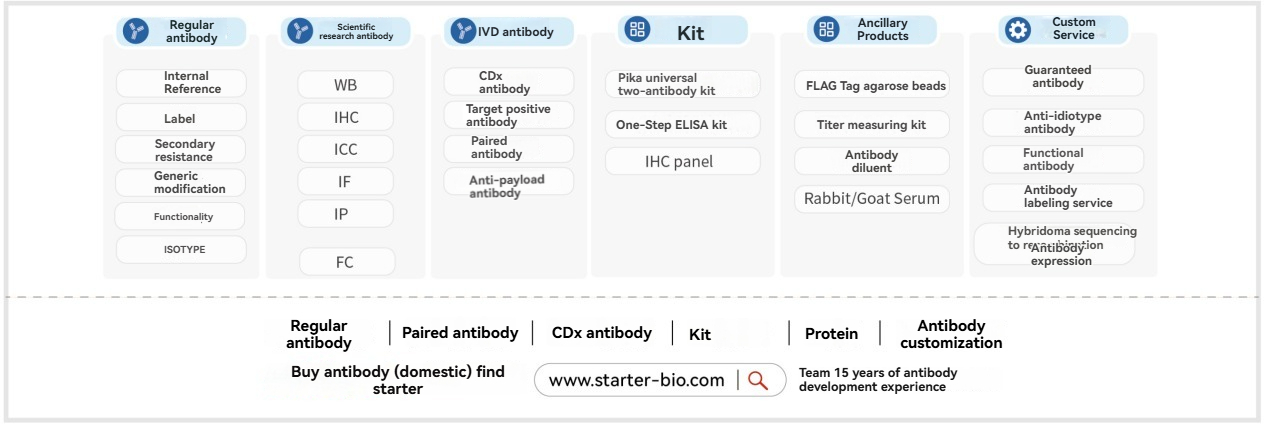
Task: Click the Custom Service gear icon
Action: click(1017, 30)
